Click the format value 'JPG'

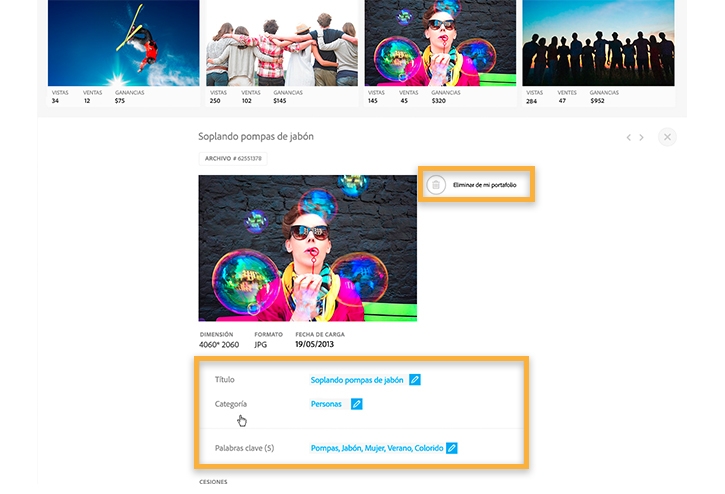click(261, 345)
